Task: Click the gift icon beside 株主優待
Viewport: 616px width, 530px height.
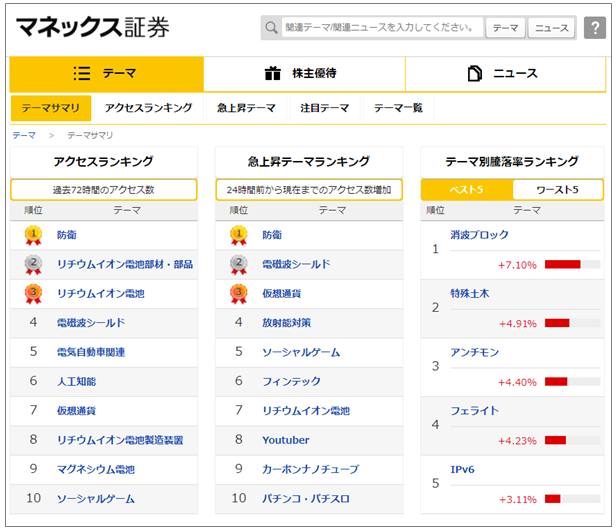Action: click(273, 73)
